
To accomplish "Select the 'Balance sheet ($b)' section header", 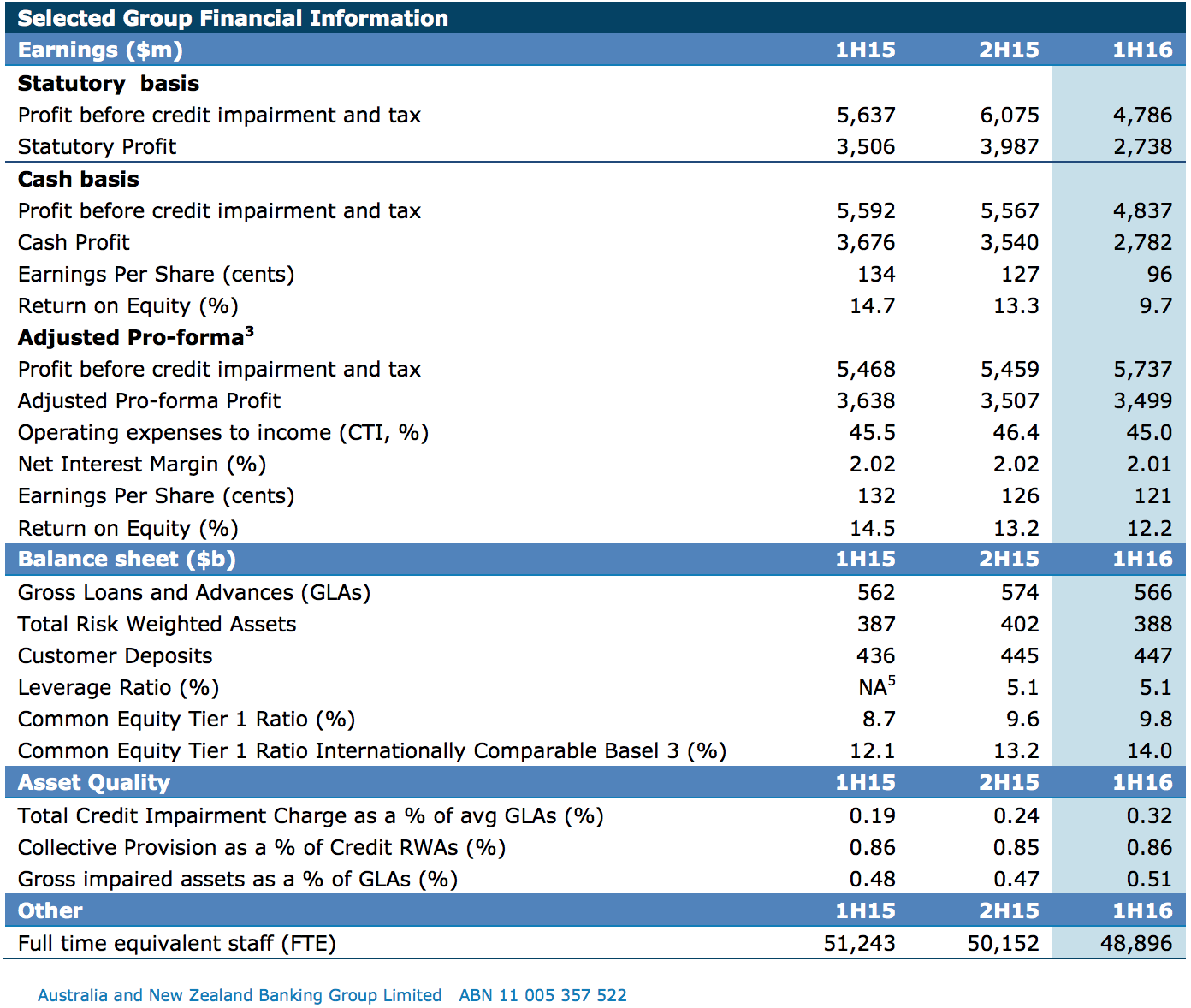I will click(x=127, y=559).
